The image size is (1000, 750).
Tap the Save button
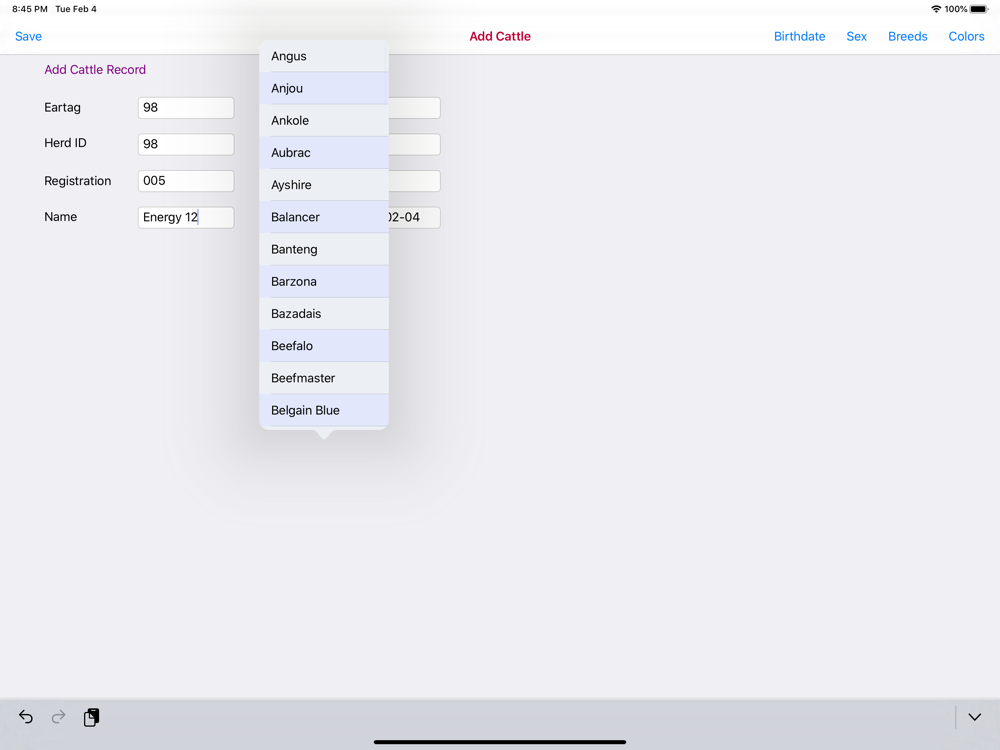(29, 36)
